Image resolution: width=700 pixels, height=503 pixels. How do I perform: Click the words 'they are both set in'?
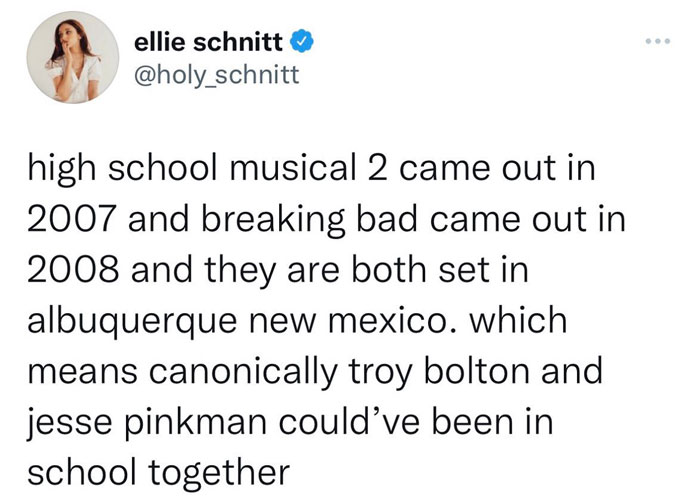(x=367, y=271)
